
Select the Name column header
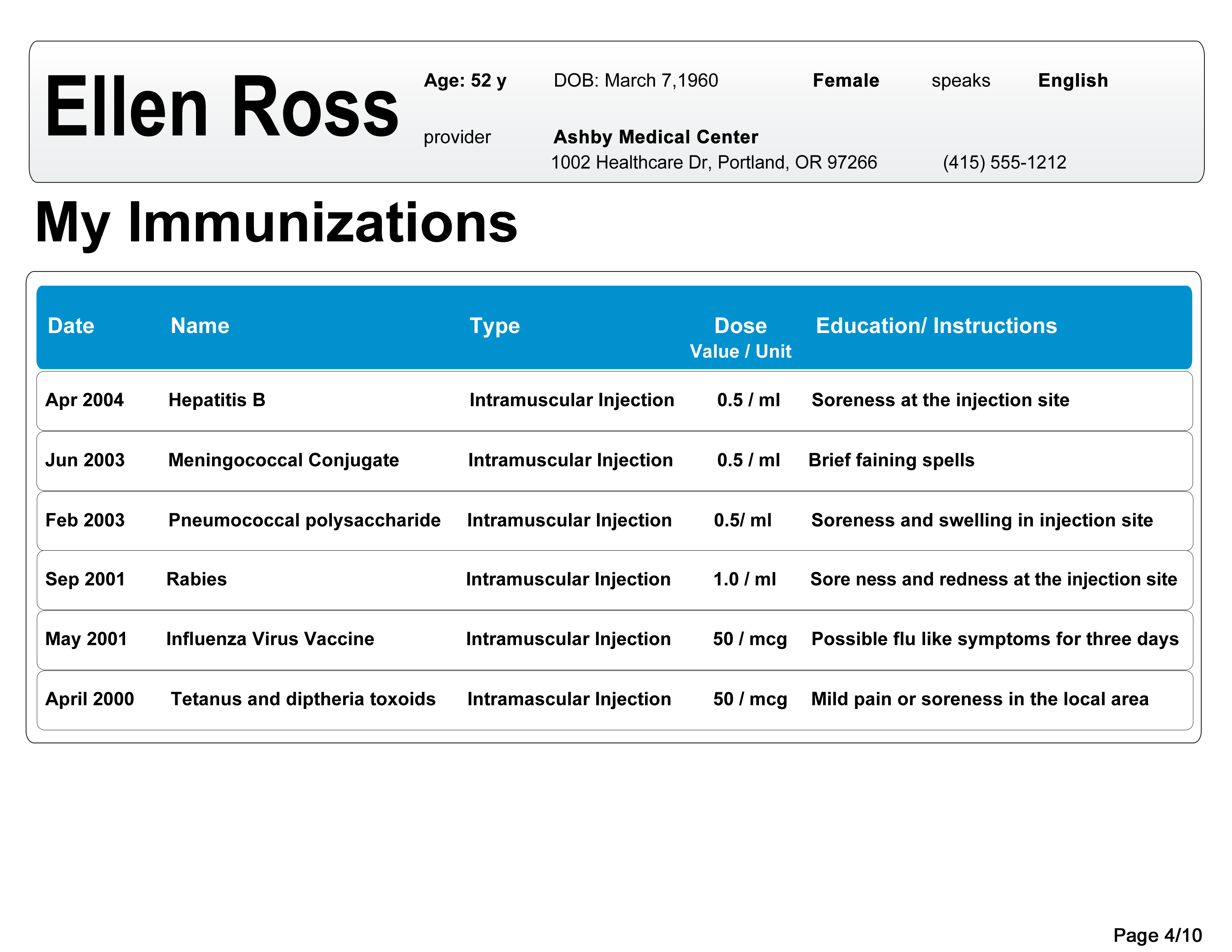coord(200,326)
